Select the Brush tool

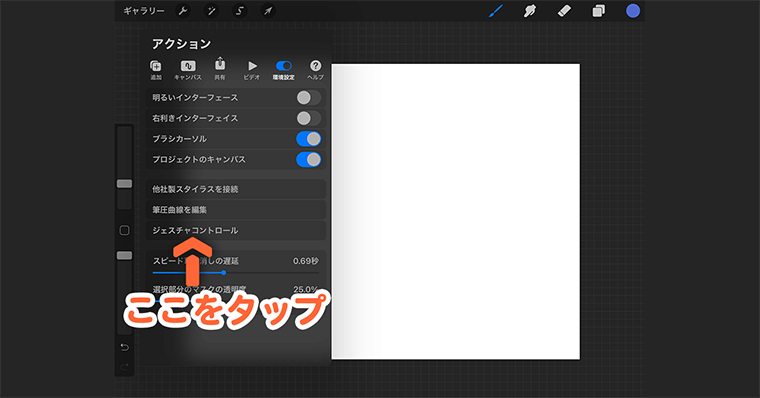pos(495,11)
